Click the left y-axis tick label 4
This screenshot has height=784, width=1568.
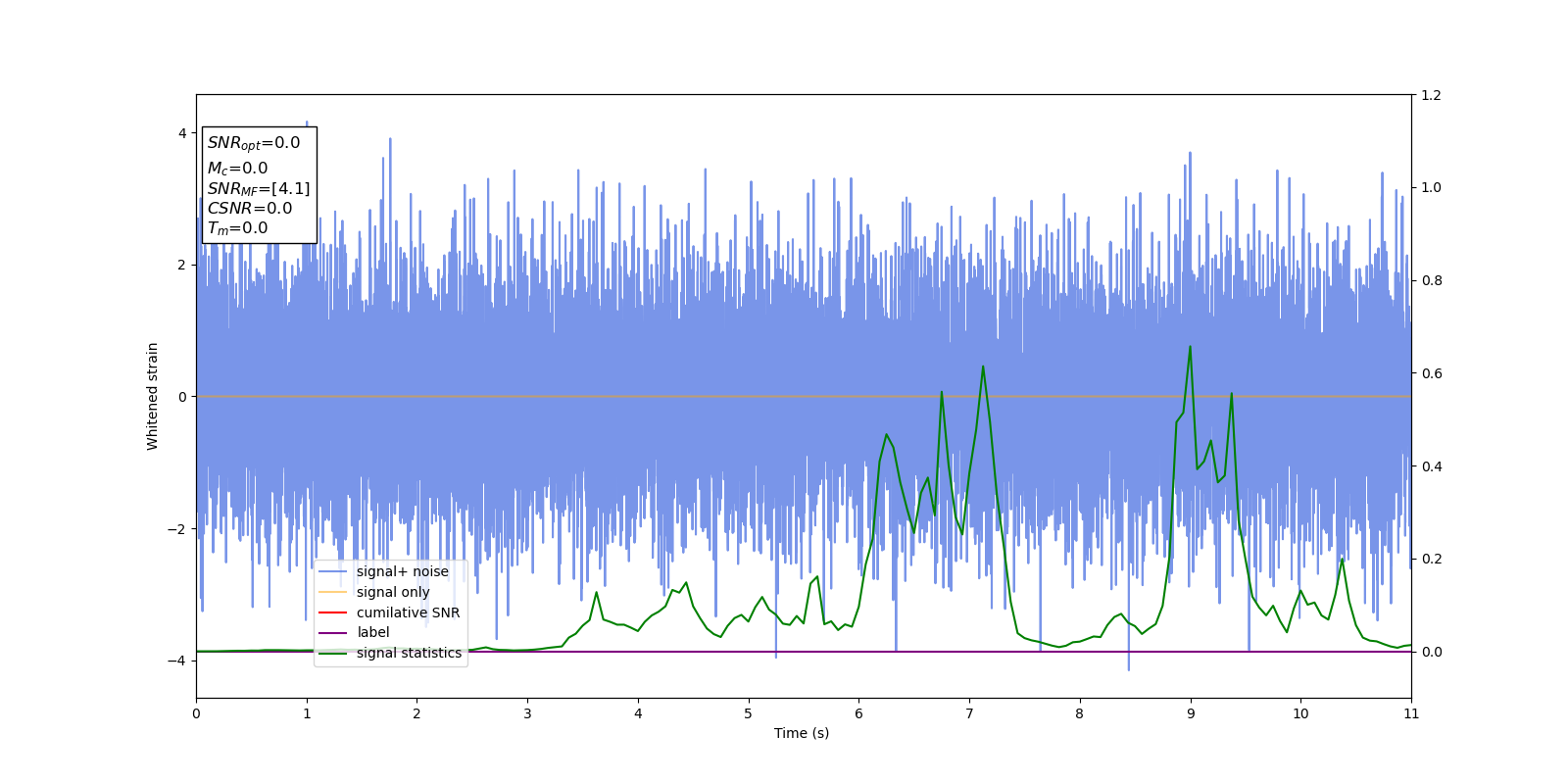[x=182, y=133]
